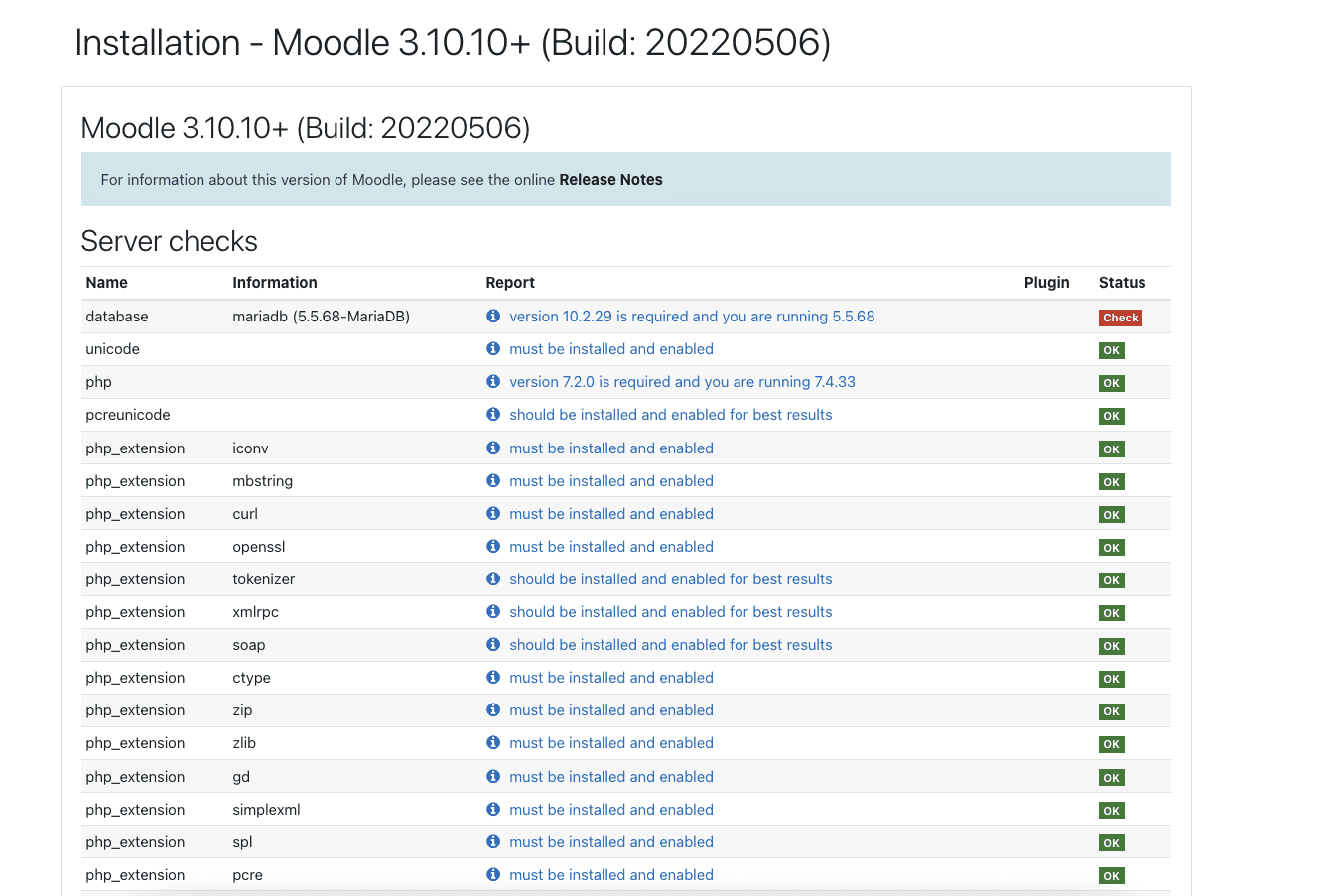Click the info icon for the curl extension

coord(493,514)
